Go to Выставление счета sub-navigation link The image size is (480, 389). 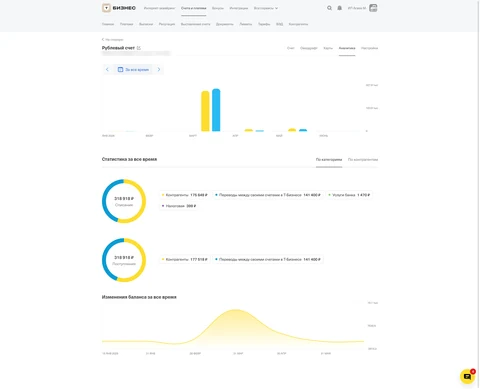tap(196, 24)
